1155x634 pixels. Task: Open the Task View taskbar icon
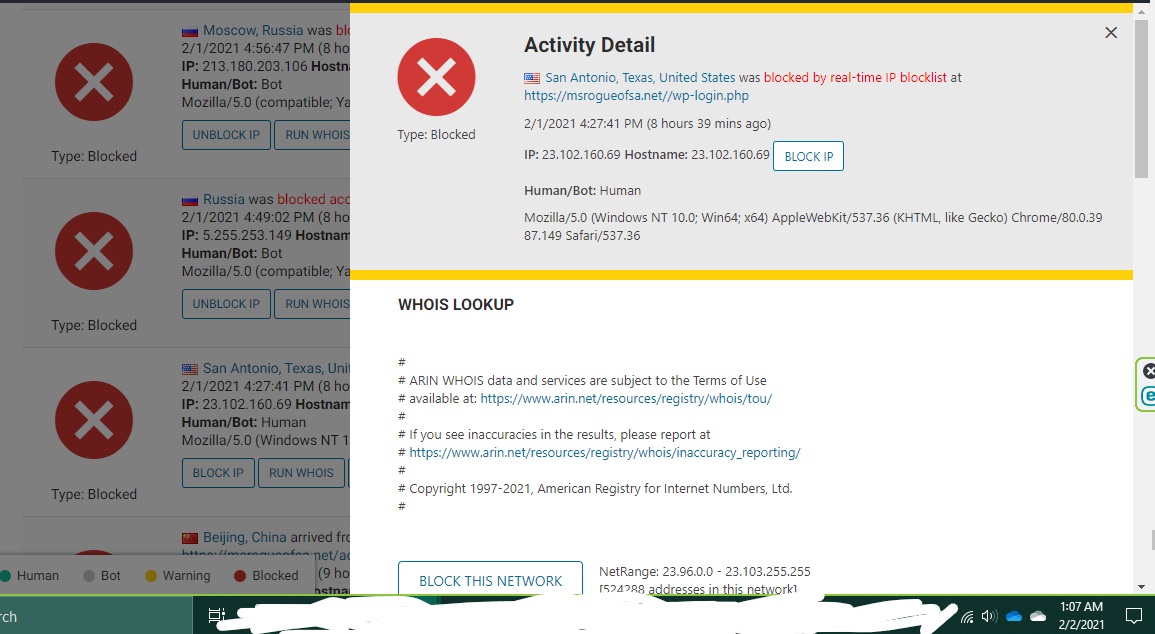tap(215, 616)
